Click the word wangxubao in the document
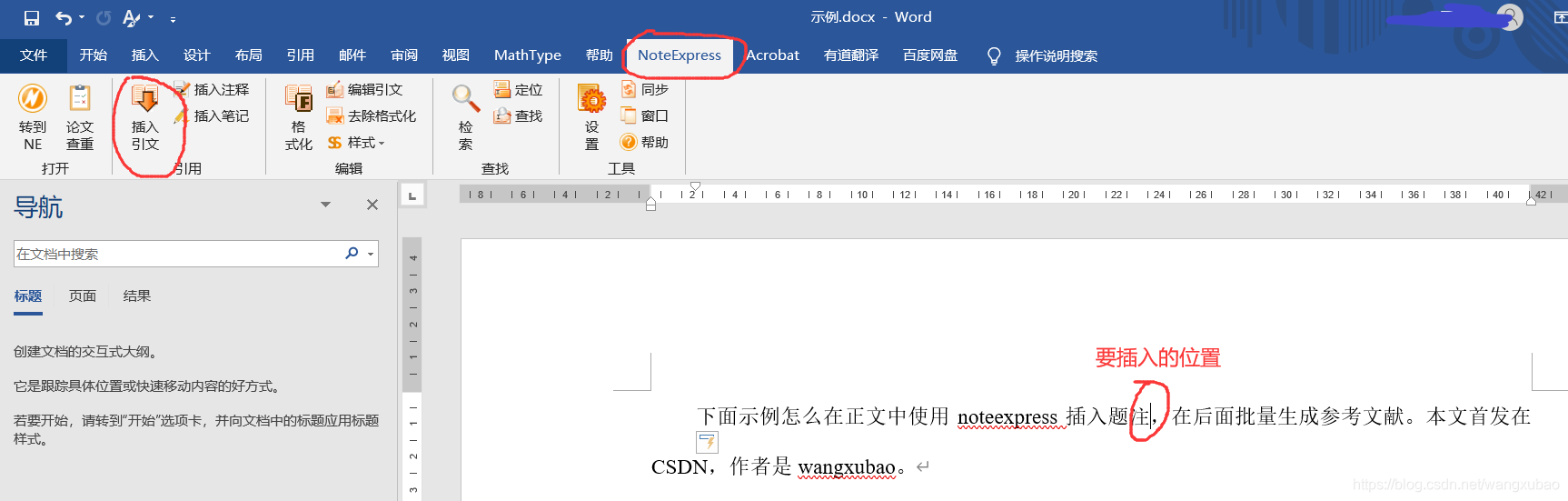Image resolution: width=1568 pixels, height=501 pixels. [x=847, y=466]
